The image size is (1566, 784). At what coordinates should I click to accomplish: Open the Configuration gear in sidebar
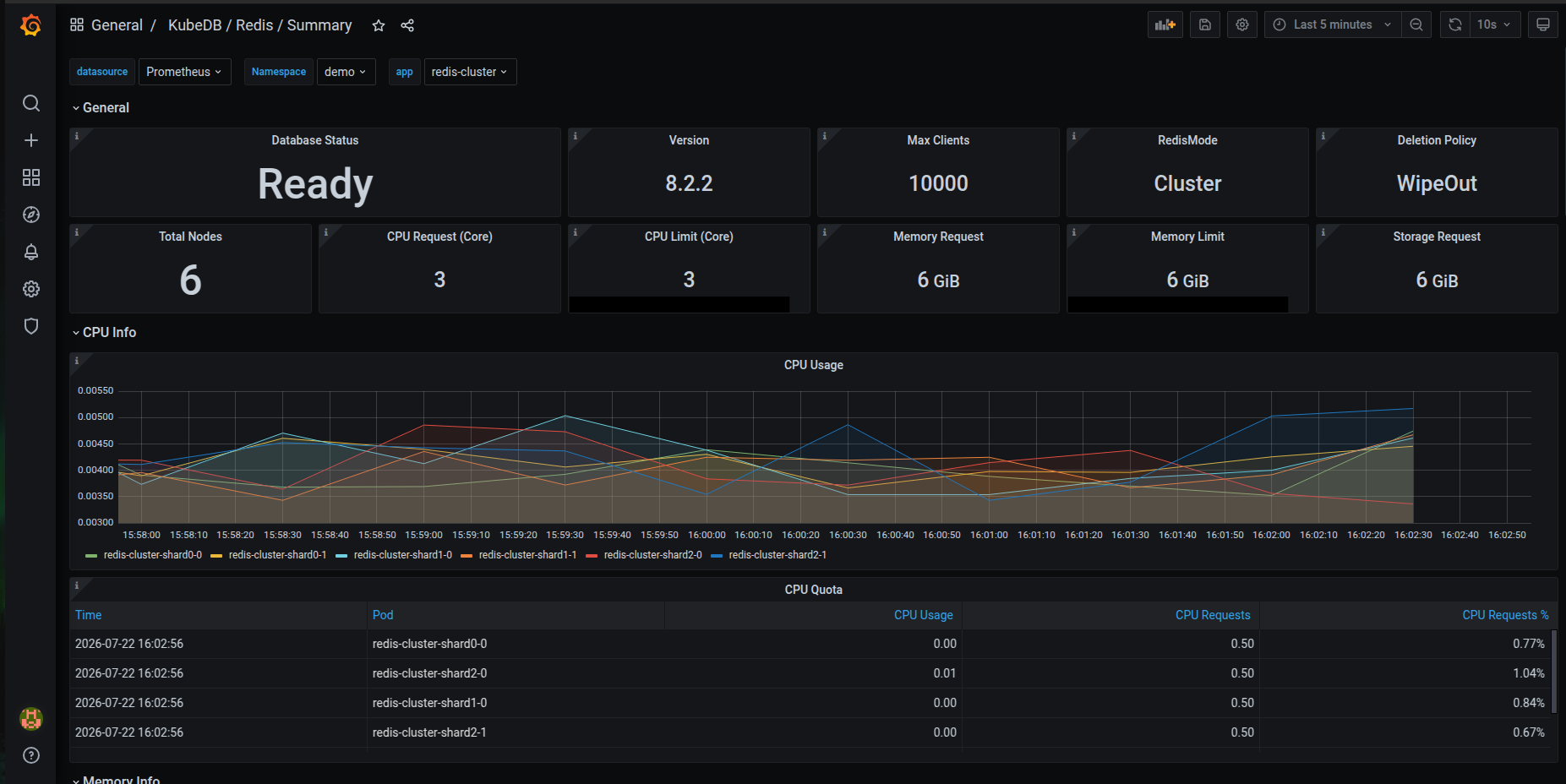click(x=31, y=289)
